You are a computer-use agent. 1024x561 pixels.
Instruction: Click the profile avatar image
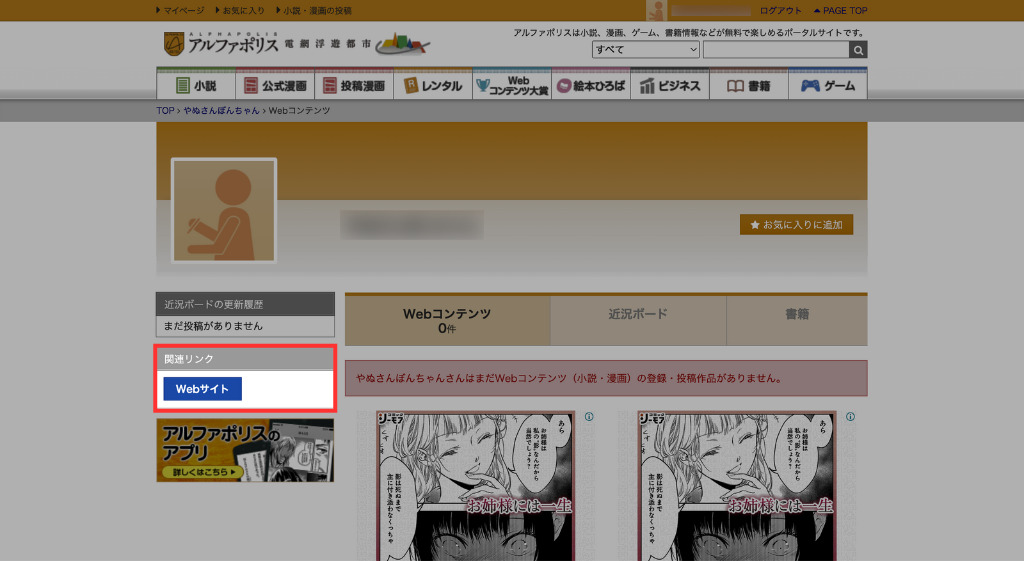(x=224, y=210)
